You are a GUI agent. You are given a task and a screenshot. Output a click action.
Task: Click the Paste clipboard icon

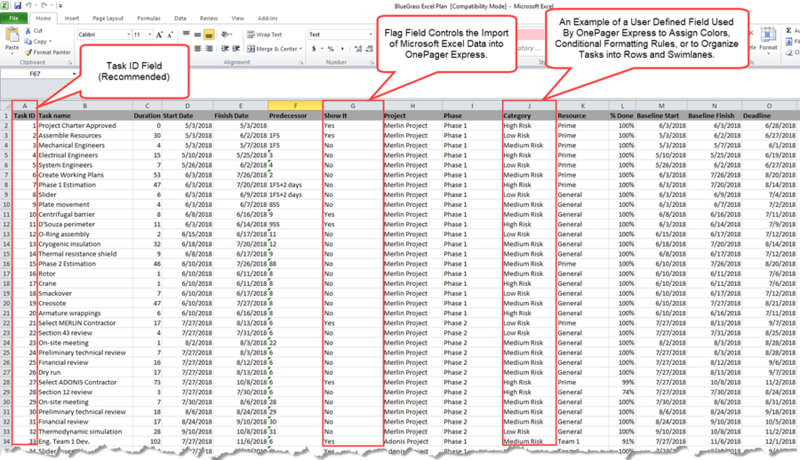pyautogui.click(x=12, y=35)
